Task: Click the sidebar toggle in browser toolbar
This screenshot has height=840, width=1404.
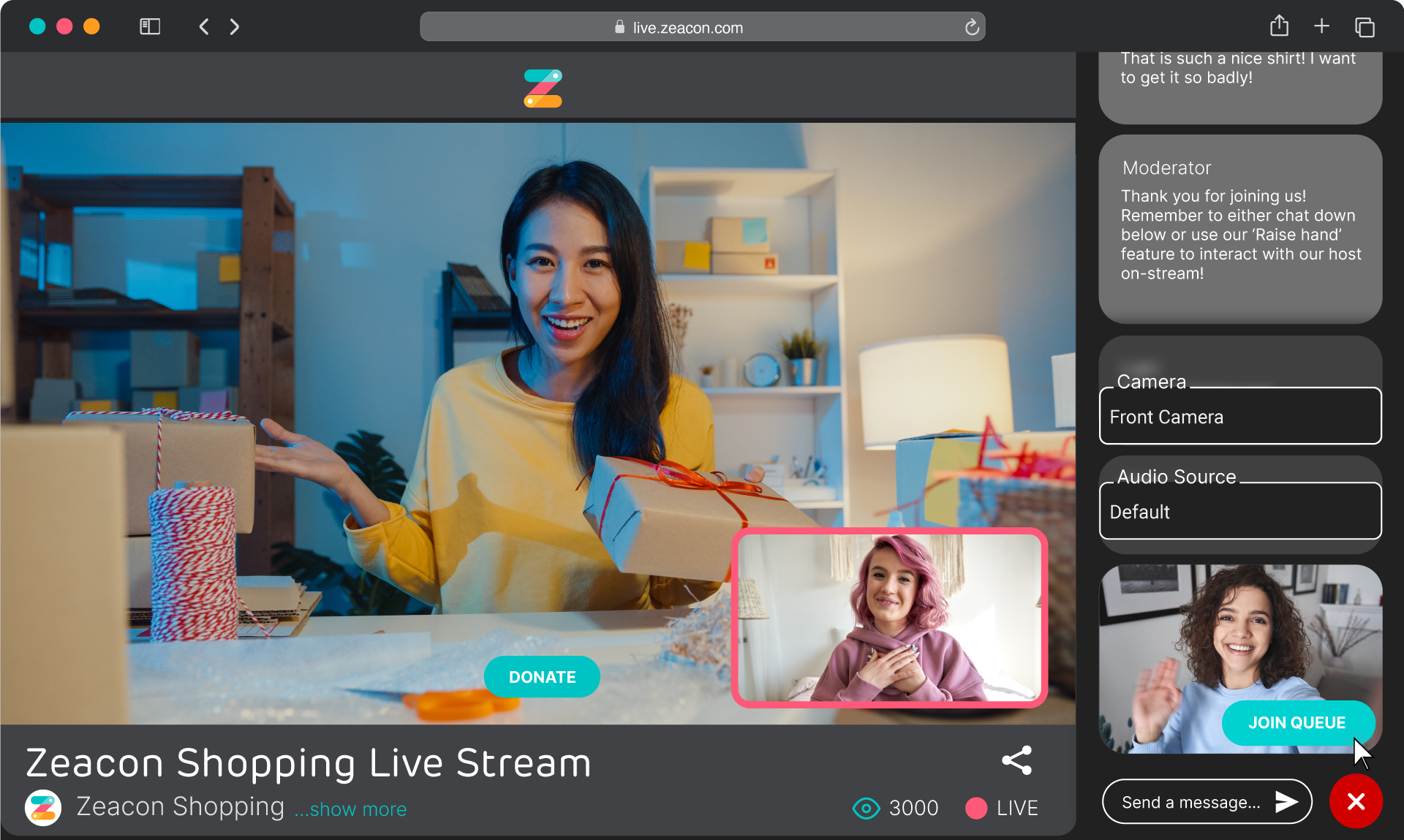Action: 149,26
